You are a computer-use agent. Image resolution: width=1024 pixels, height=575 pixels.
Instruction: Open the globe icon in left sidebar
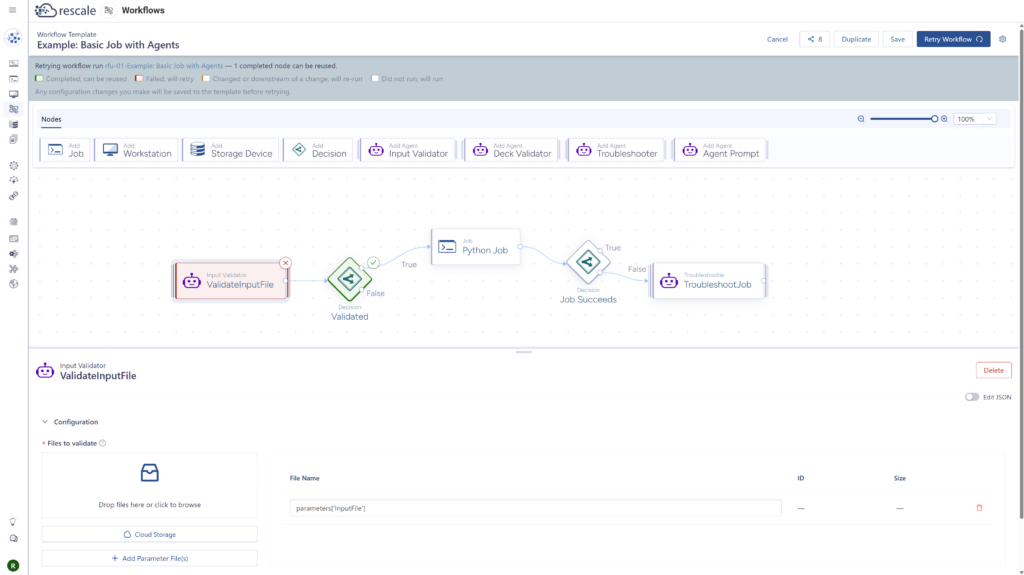coord(13,284)
